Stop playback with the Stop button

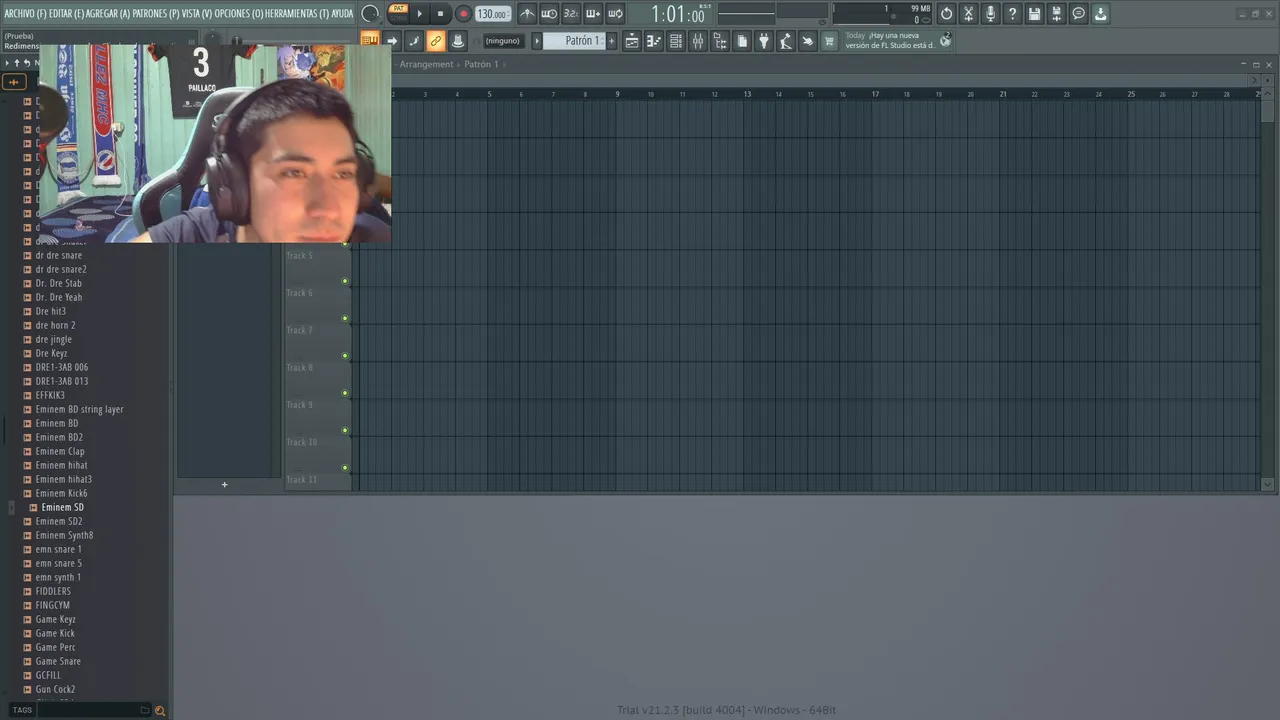[x=440, y=14]
